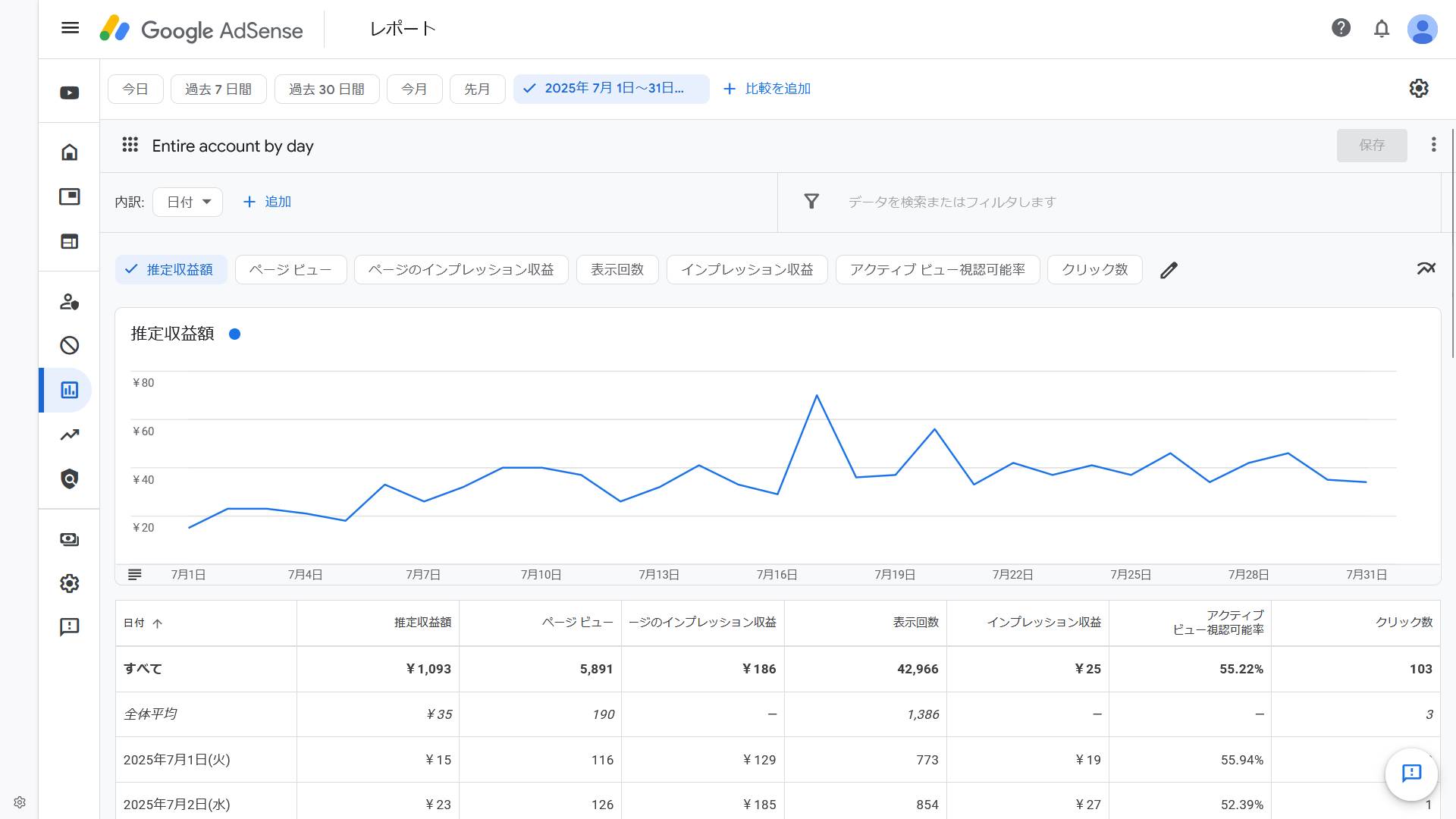The width and height of the screenshot is (1456, 819).
Task: Click the 保存 save button
Action: 1371,145
